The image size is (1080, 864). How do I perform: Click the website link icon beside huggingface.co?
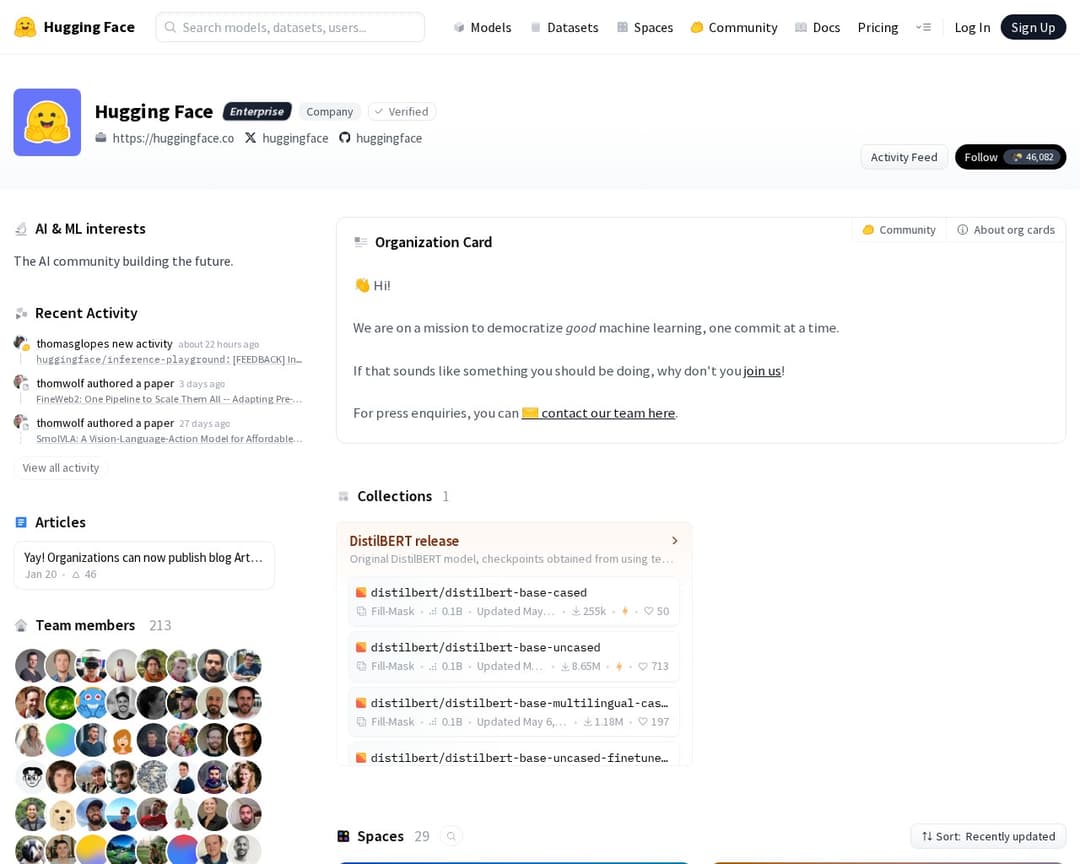coord(101,138)
